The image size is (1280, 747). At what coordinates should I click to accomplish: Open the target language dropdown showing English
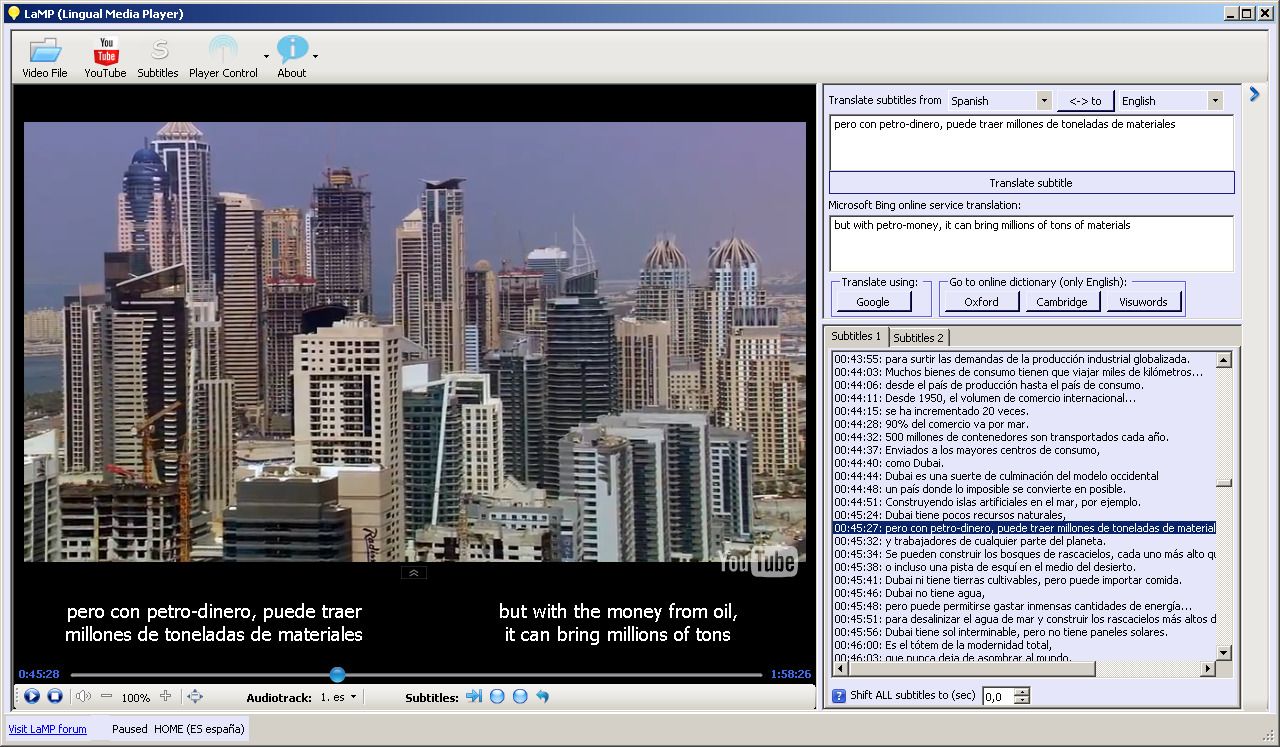1213,100
